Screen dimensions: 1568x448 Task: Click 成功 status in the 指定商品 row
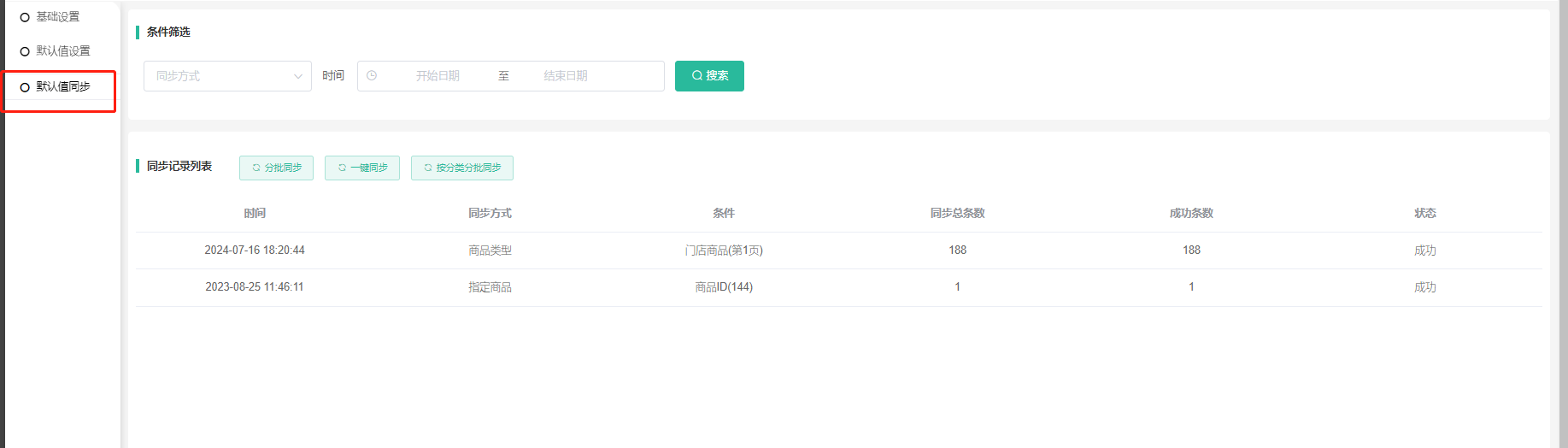click(x=1424, y=287)
